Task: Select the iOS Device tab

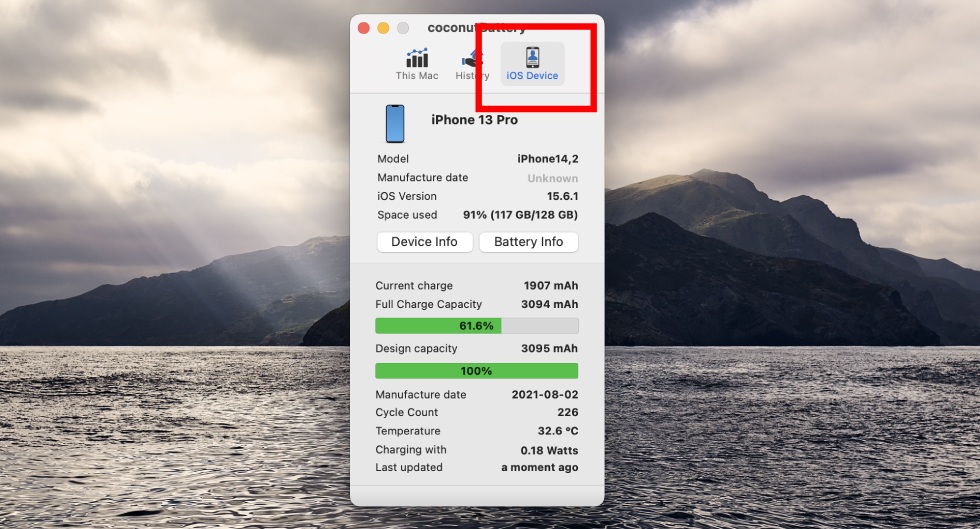Action: coord(532,64)
